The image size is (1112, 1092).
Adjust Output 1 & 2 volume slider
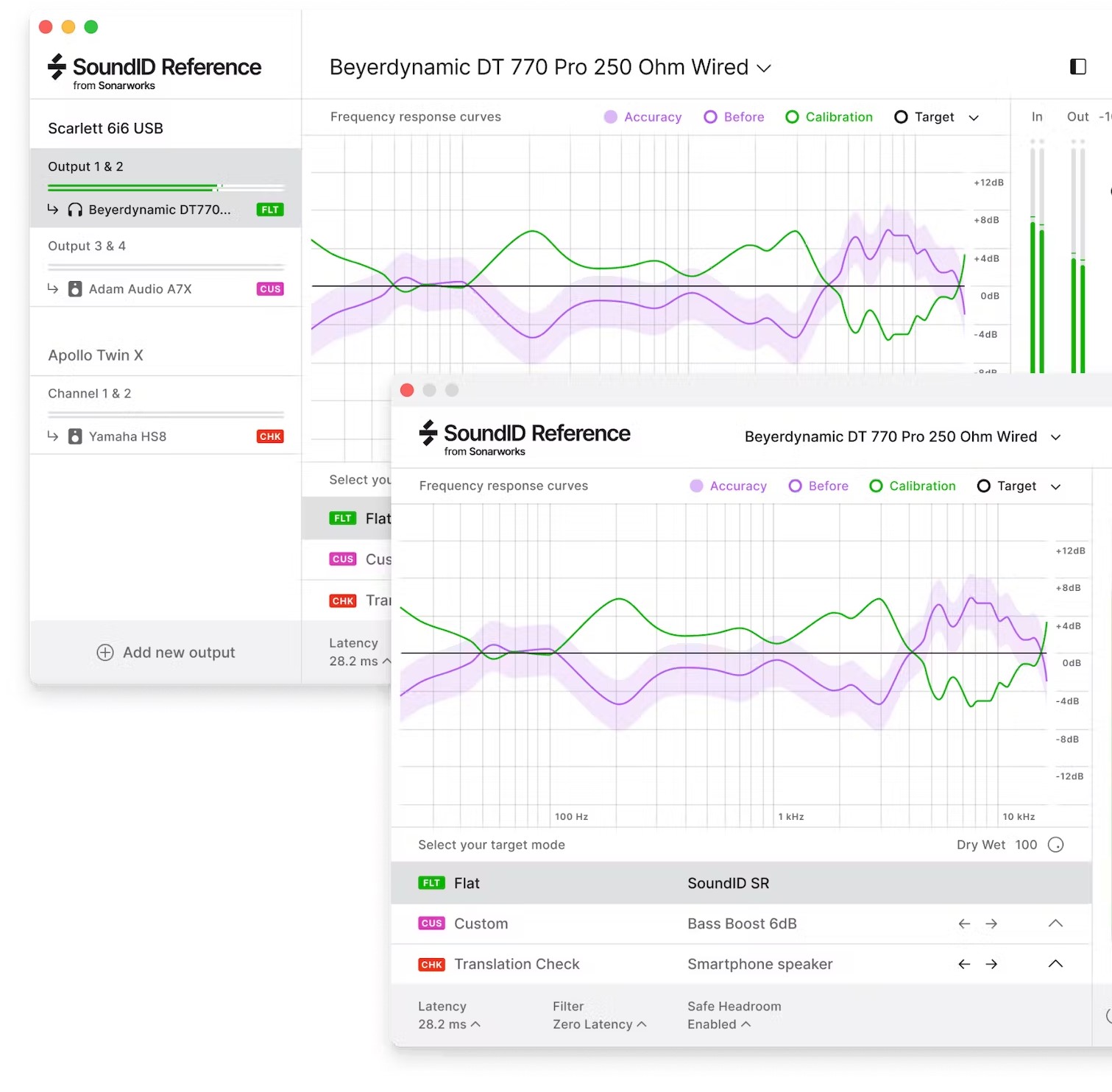[166, 188]
